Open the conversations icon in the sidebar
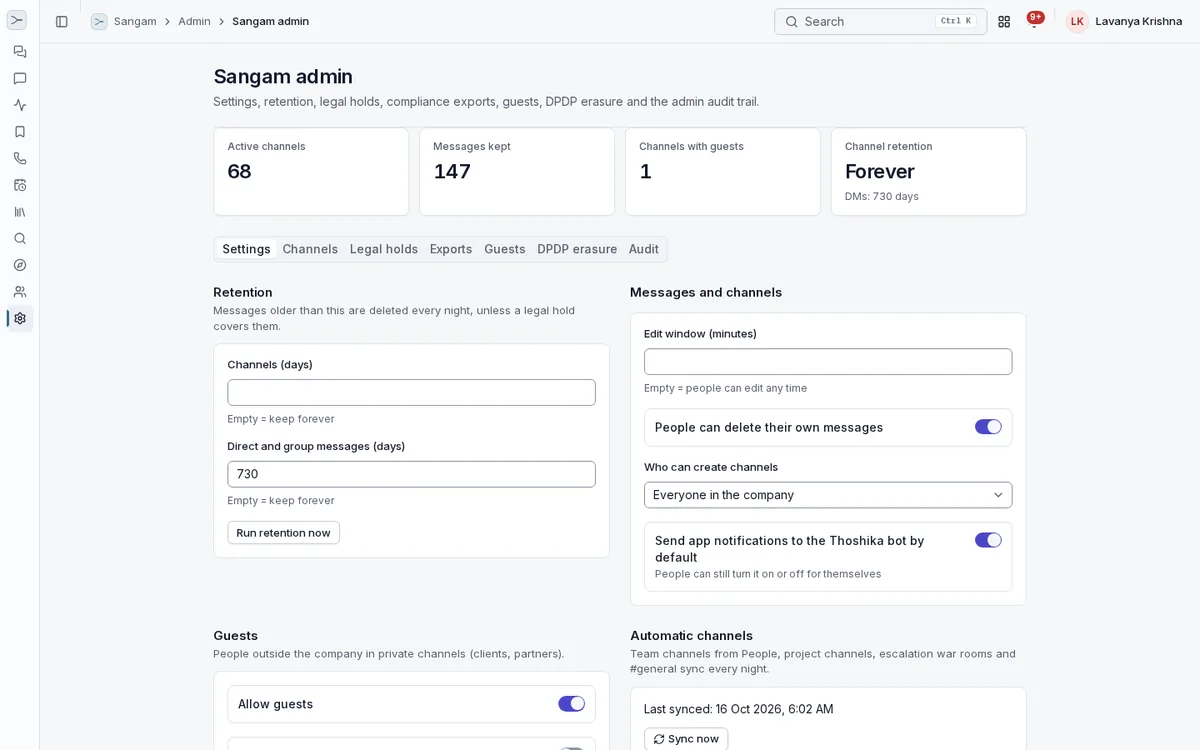1200x750 pixels. point(20,52)
